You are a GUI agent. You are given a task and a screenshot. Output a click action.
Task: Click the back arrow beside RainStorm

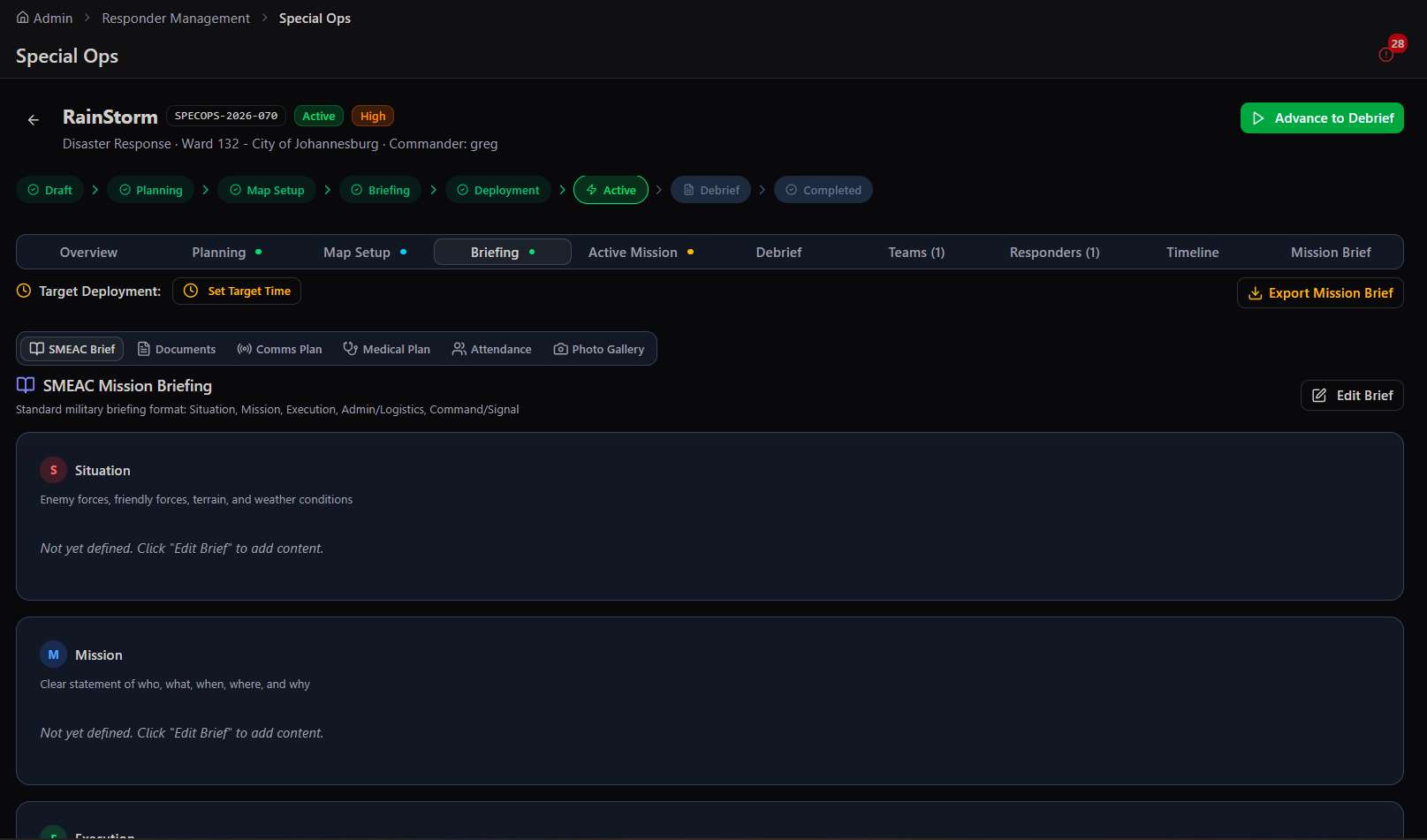pyautogui.click(x=34, y=120)
